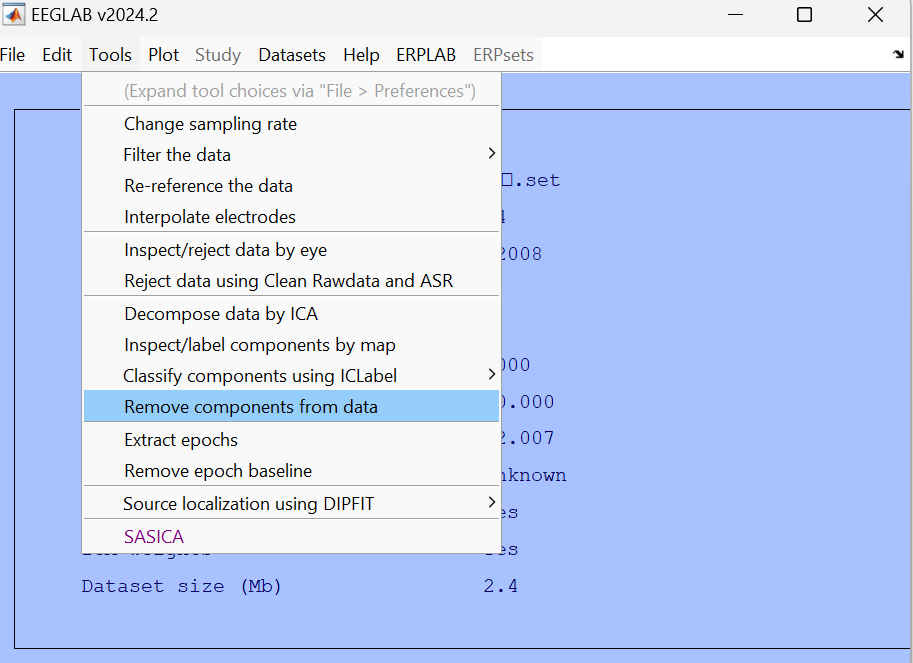
Task: Click Remove components from data
Action: coord(292,406)
